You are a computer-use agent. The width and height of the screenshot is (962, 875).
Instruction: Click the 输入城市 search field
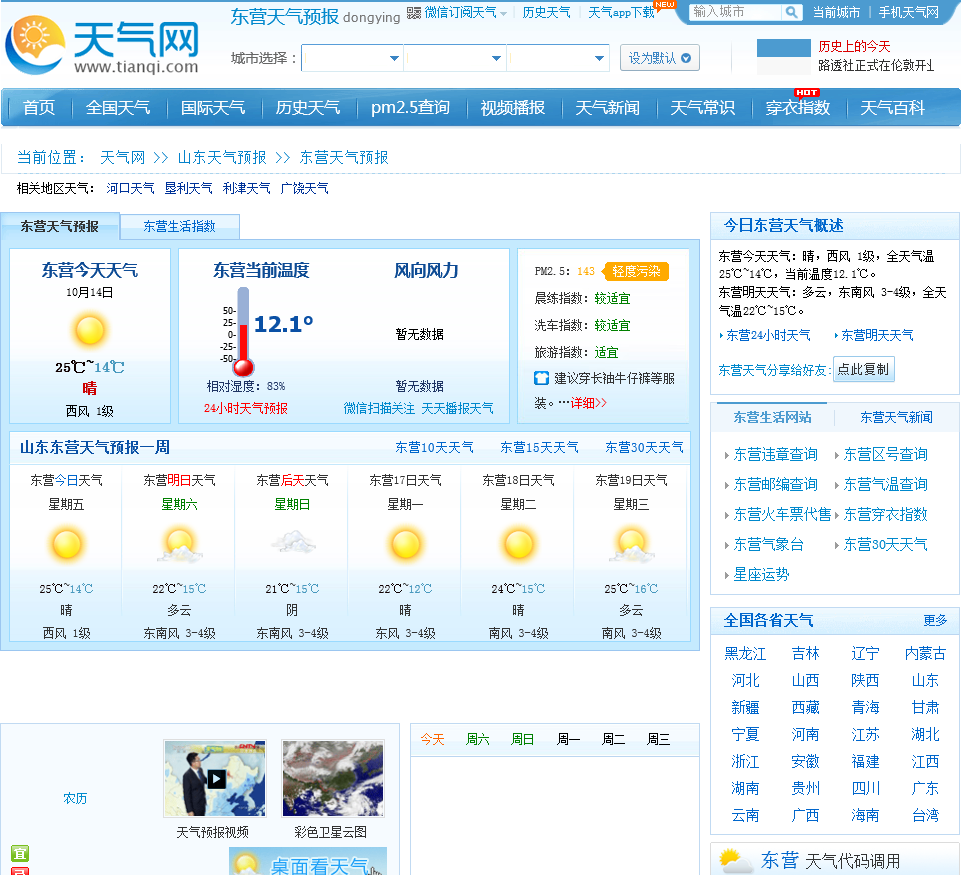click(x=734, y=12)
